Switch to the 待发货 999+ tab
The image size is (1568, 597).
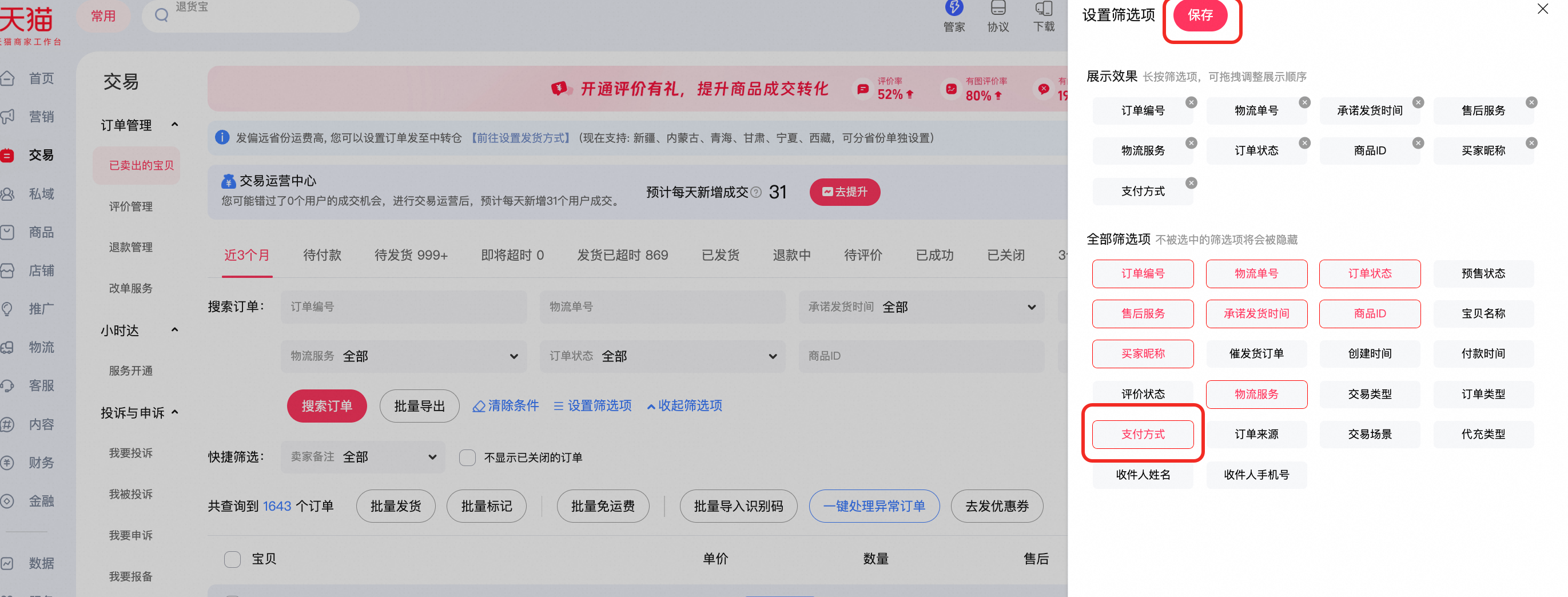pos(411,256)
